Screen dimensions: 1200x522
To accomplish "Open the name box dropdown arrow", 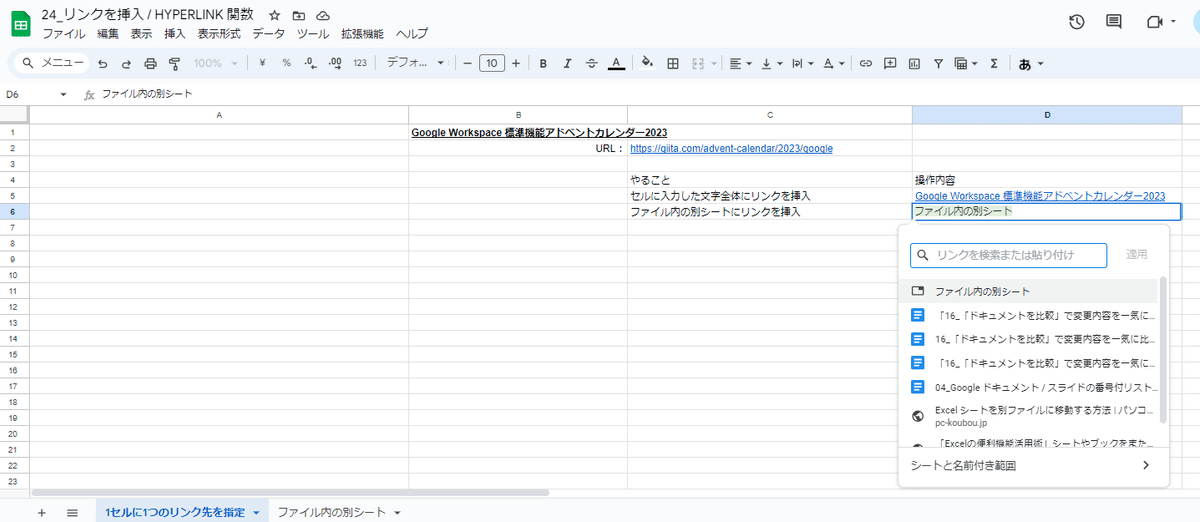I will (x=64, y=94).
